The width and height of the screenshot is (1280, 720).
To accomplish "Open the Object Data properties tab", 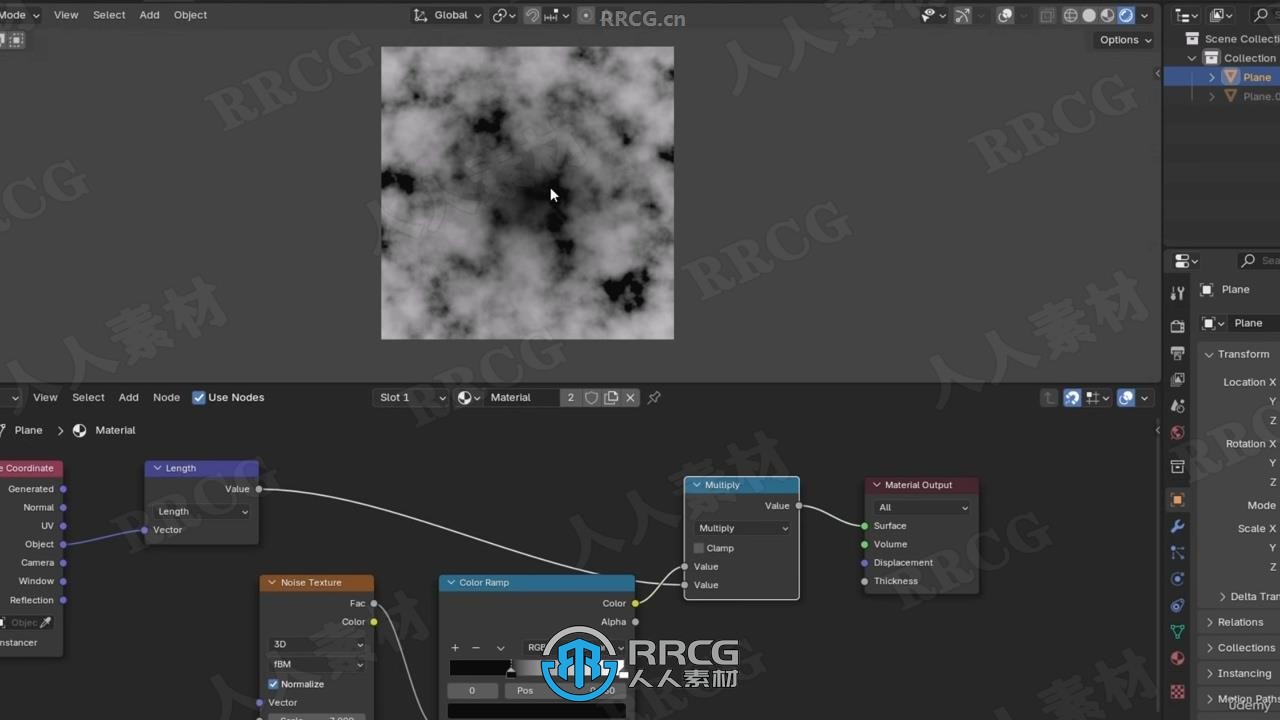I will click(1177, 632).
